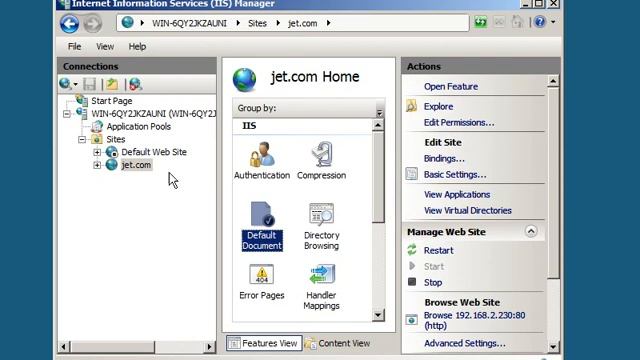This screenshot has width=640, height=360.
Task: Go back with the blue Back arrow
Action: [69, 23]
